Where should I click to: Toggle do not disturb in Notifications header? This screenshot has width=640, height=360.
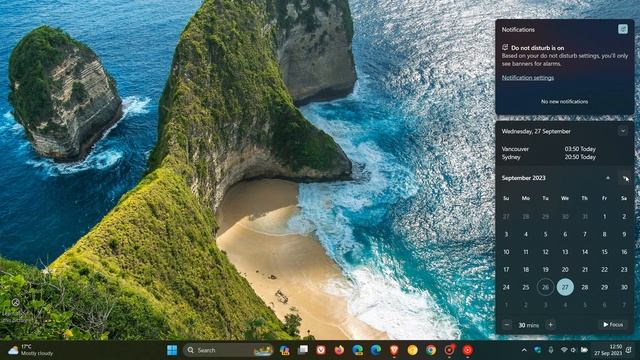pyautogui.click(x=622, y=29)
